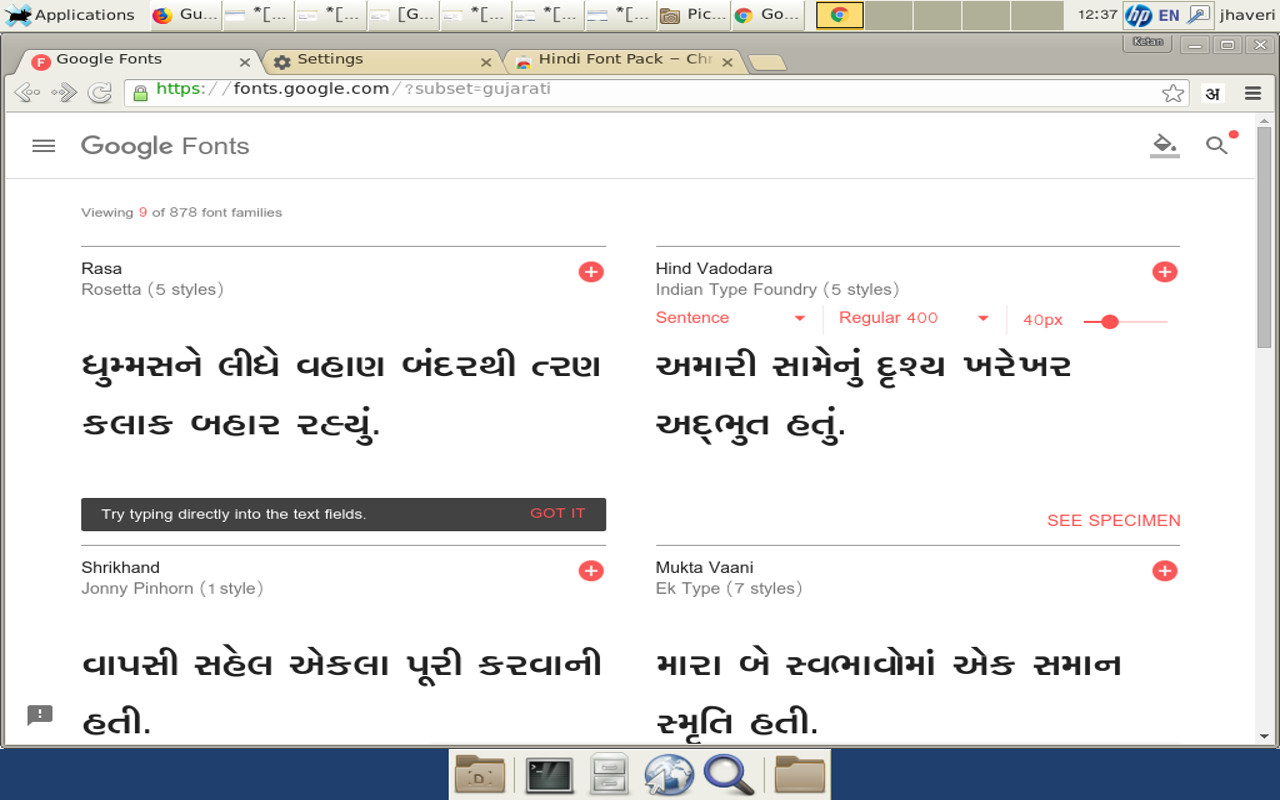Add Hind Vadodara to your selection
Screen dimensions: 1280x800
pos(1164,271)
